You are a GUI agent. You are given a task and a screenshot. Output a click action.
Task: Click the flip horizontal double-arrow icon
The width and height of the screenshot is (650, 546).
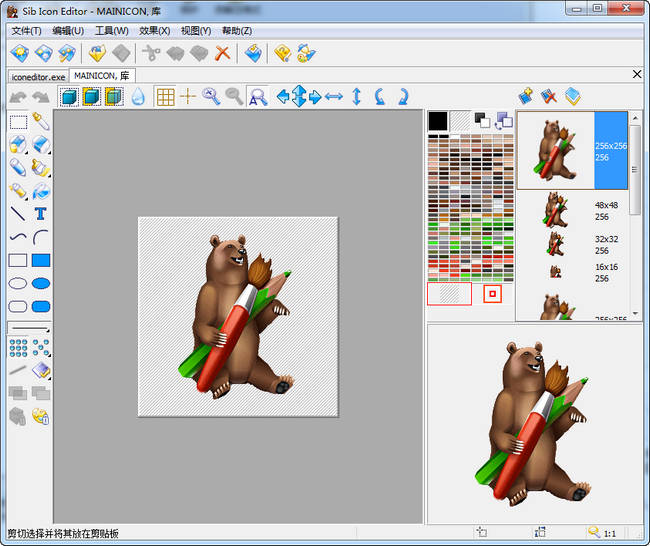334,97
